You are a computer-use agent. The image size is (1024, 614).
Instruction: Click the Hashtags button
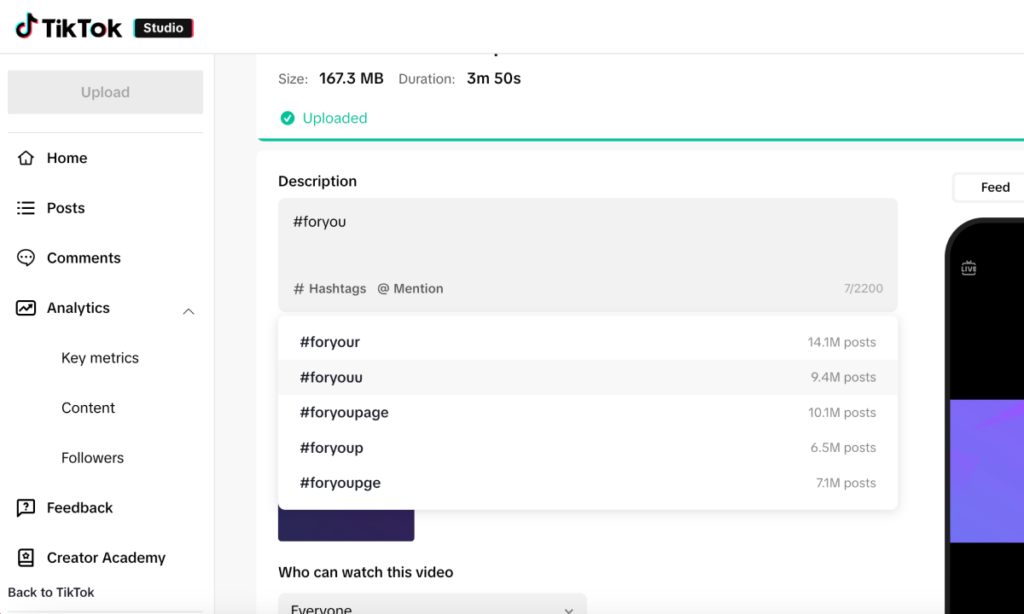[x=330, y=289]
